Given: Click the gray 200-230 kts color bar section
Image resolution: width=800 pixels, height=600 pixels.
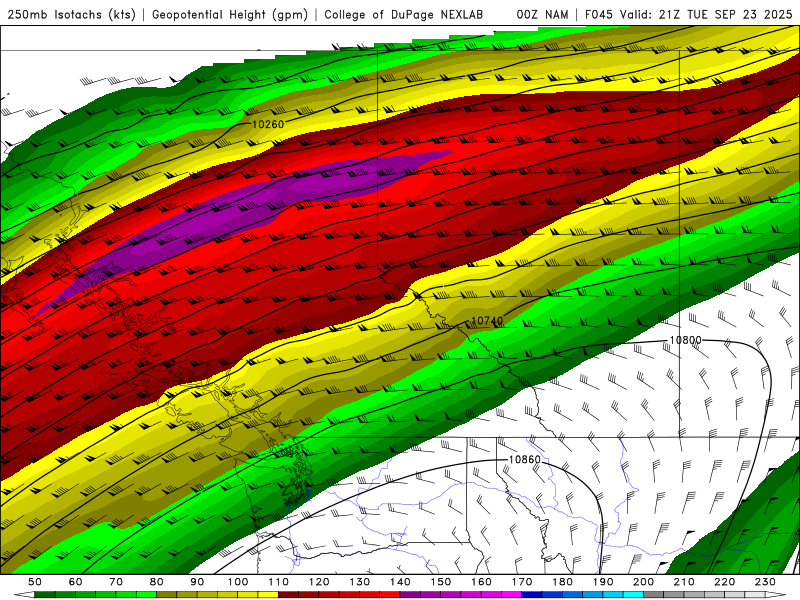Looking at the screenshot, I should [704, 595].
